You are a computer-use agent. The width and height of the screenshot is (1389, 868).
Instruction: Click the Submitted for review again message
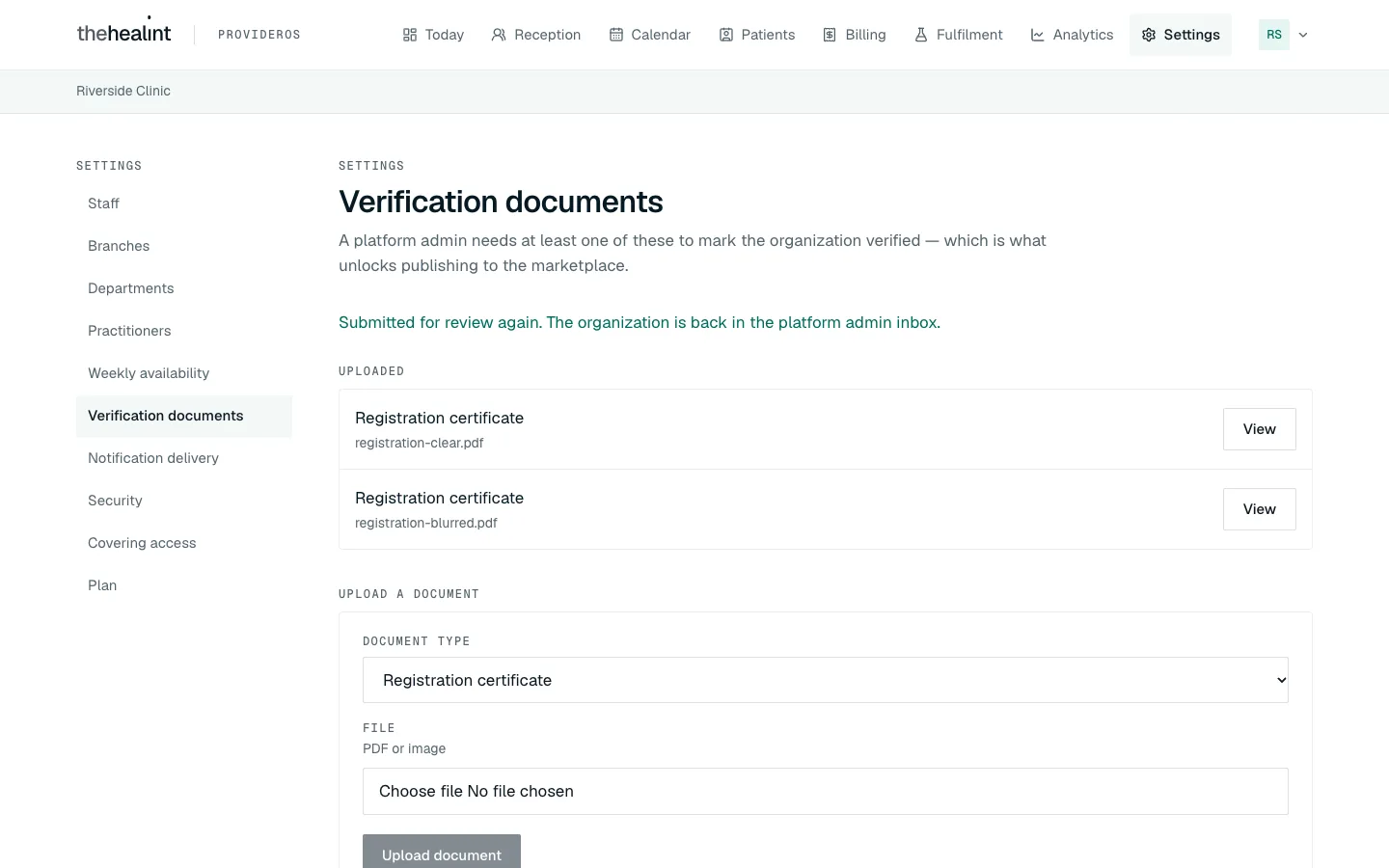coord(640,322)
